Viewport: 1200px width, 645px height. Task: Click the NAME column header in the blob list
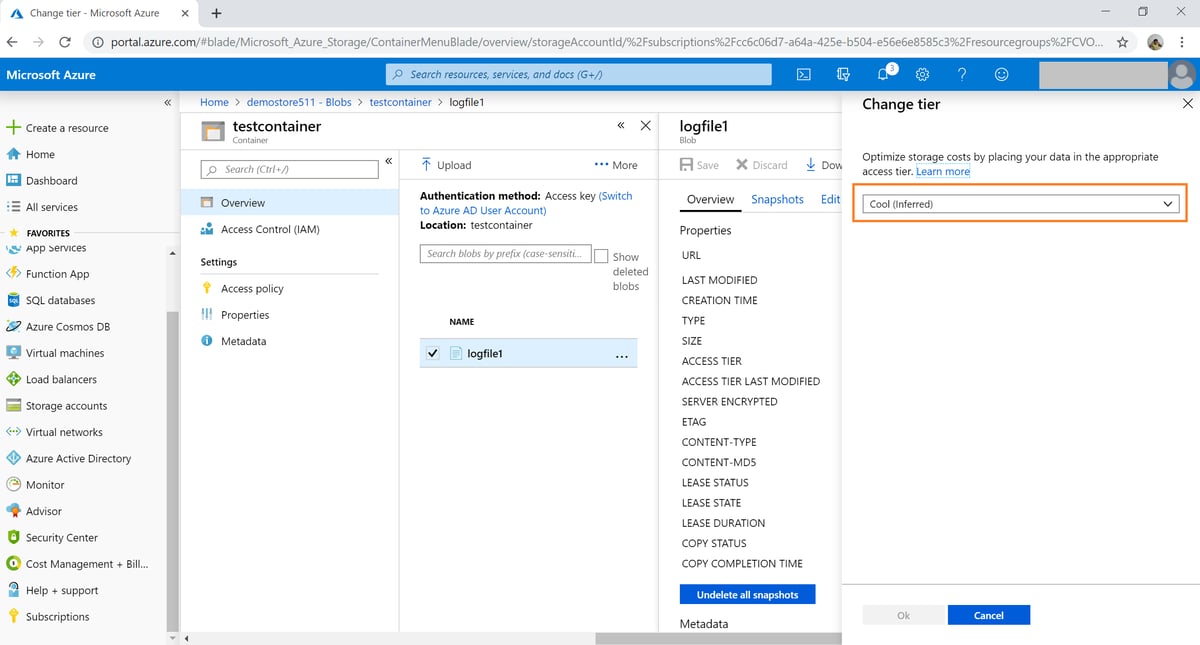click(x=462, y=322)
